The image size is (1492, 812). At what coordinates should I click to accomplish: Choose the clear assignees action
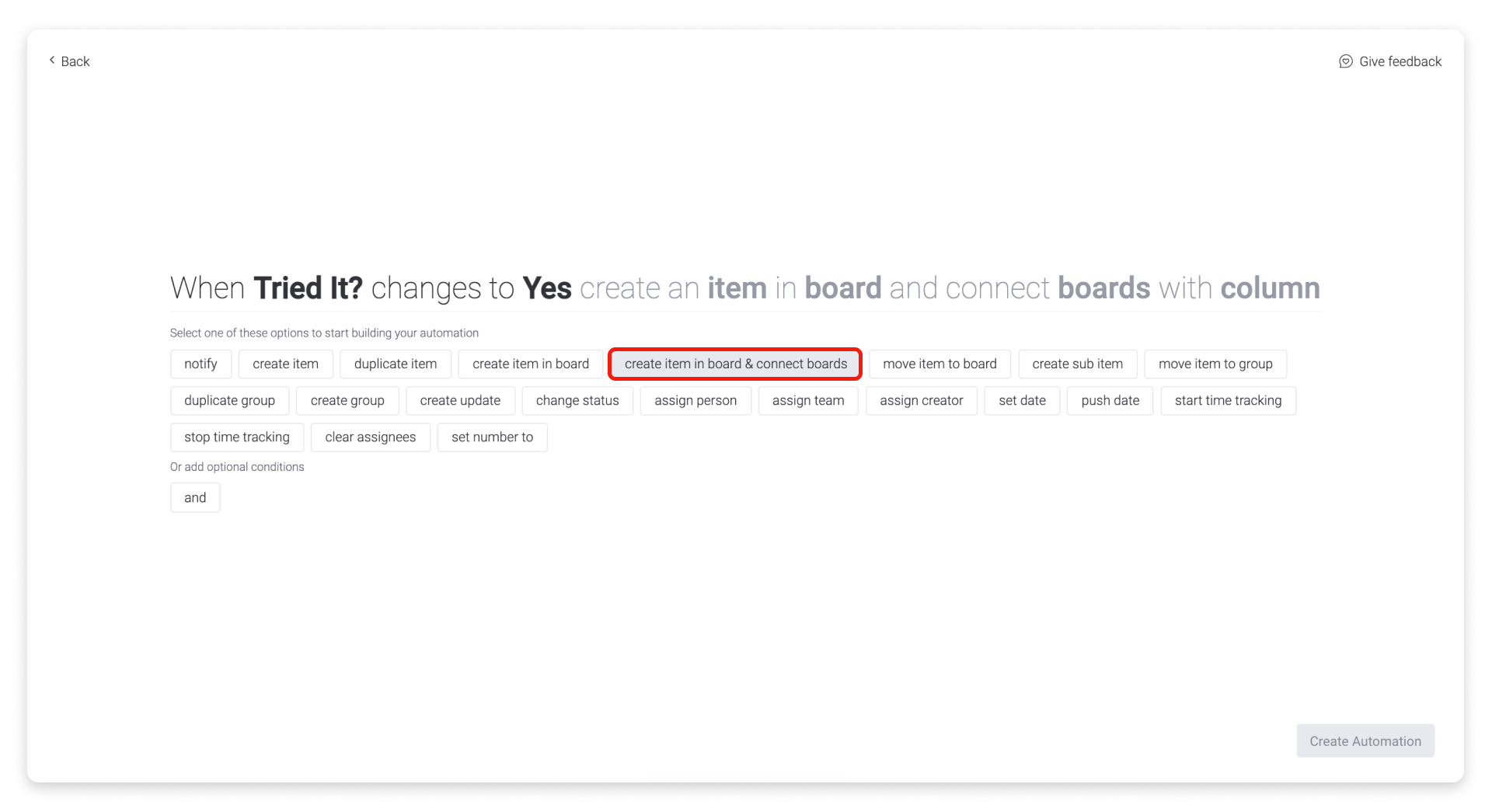pos(370,437)
